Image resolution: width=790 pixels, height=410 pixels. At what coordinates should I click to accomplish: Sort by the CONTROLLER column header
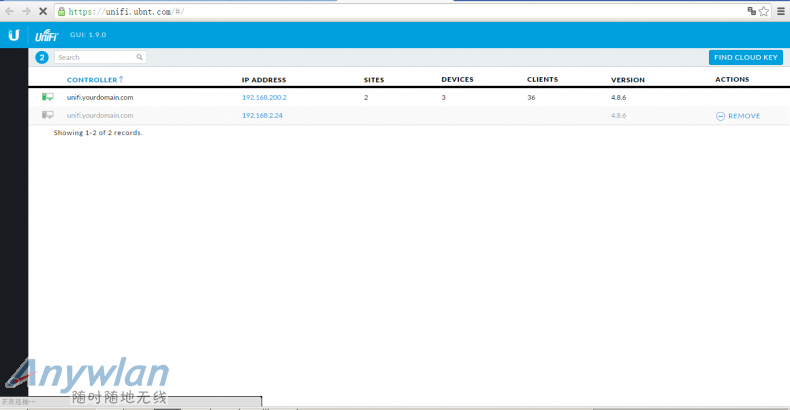[92, 80]
